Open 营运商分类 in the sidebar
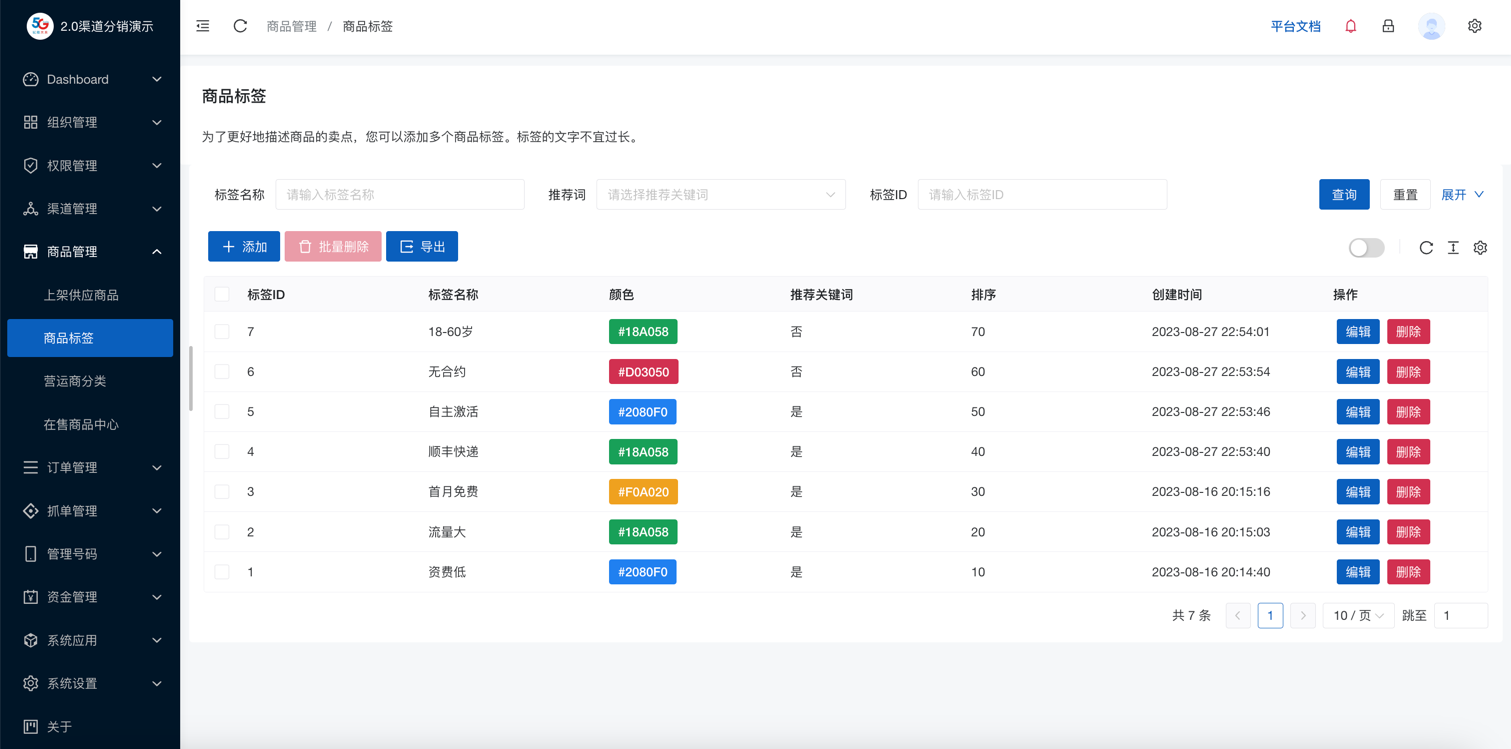 [x=75, y=381]
